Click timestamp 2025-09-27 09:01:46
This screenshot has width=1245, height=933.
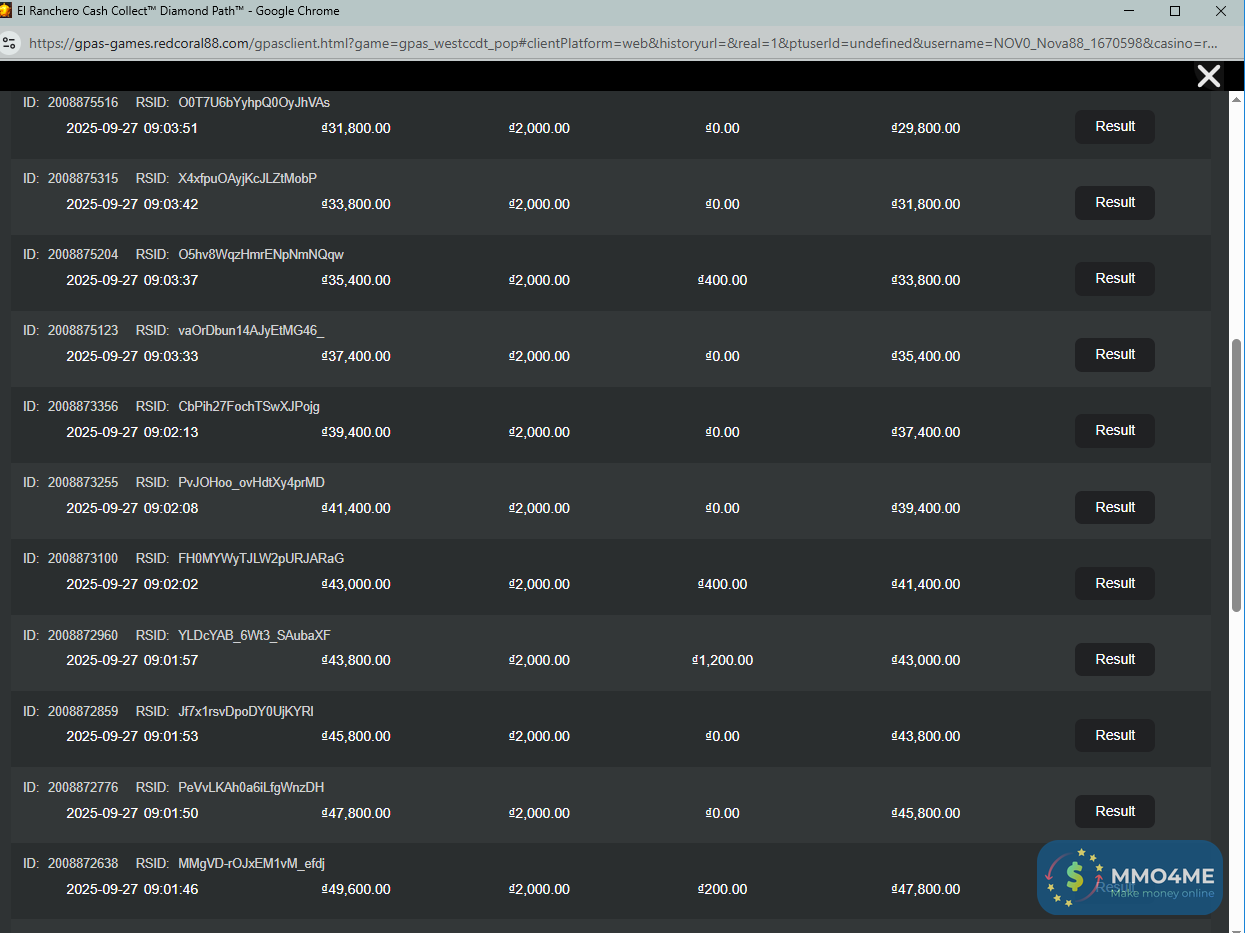pyautogui.click(x=132, y=889)
